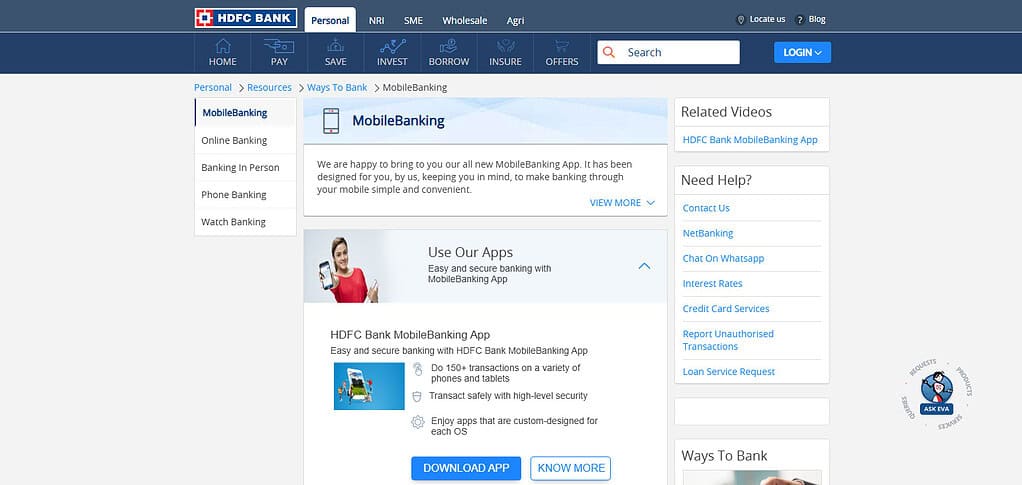
Task: Go to Resources breadcrumb link
Action: pyautogui.click(x=269, y=87)
